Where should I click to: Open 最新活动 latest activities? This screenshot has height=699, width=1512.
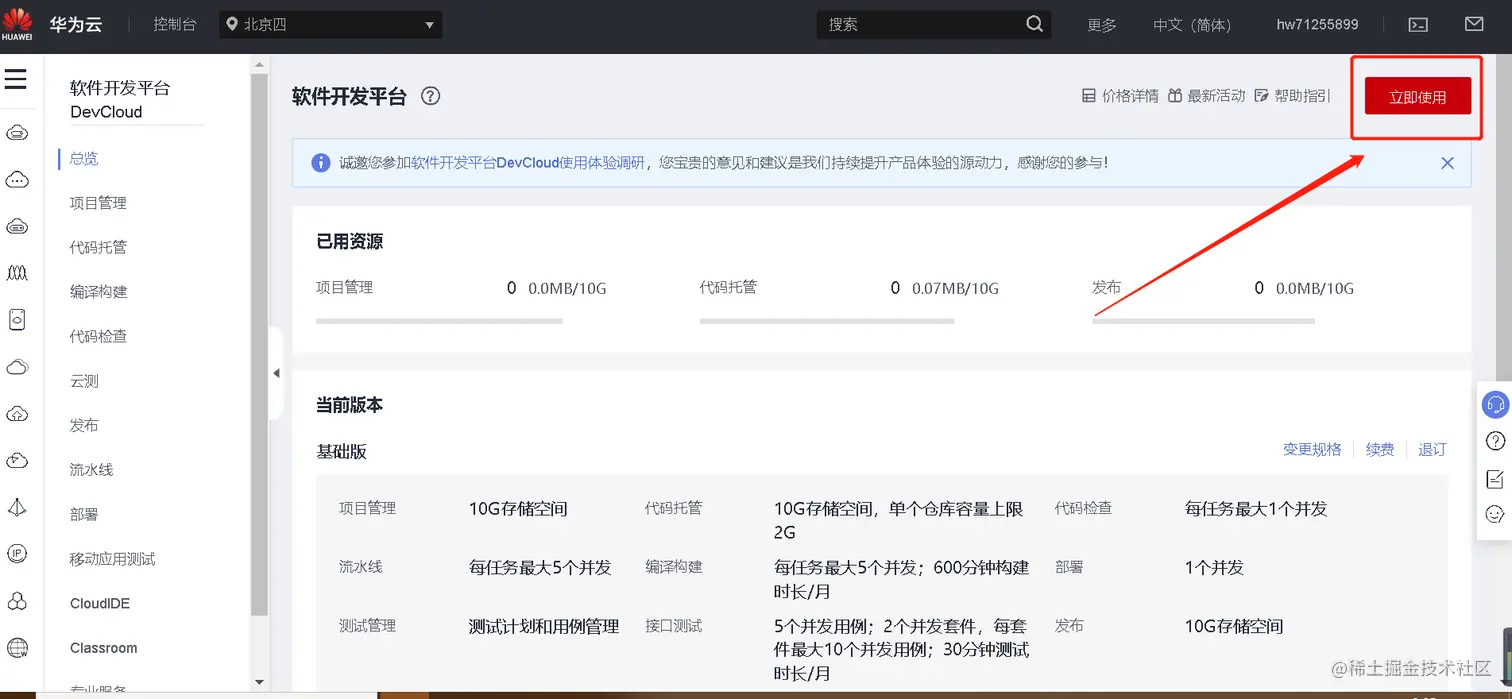(x=1207, y=96)
